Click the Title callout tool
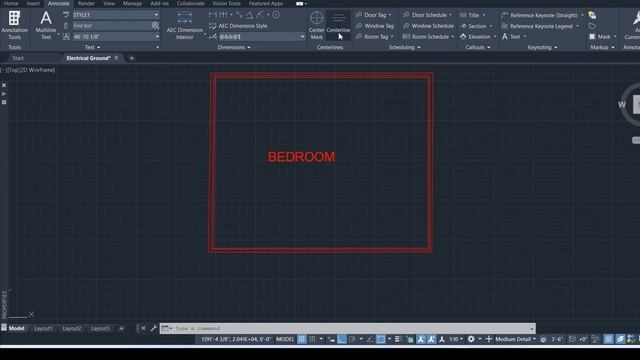Viewport: 640px width, 360px height. point(470,15)
